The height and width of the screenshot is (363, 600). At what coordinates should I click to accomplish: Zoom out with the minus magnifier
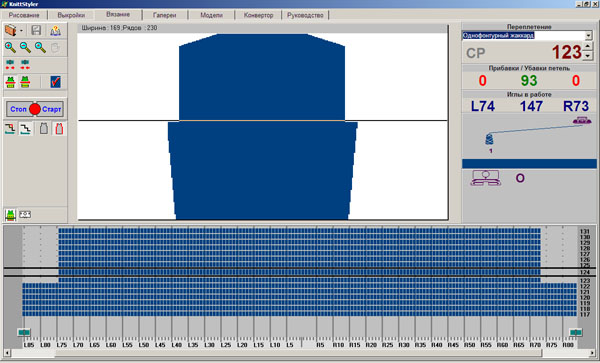pos(25,47)
